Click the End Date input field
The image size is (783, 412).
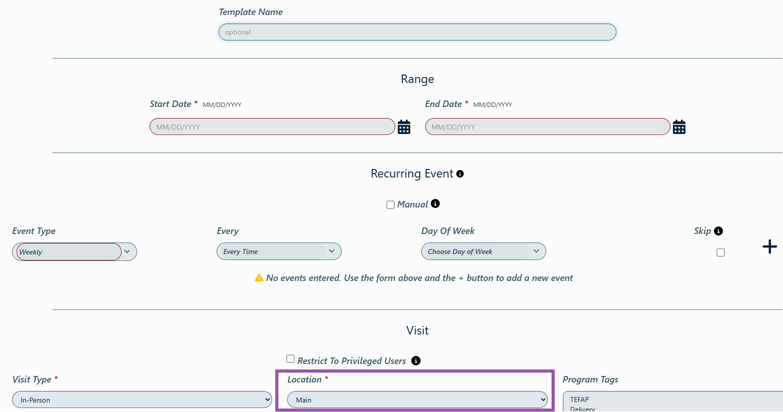(547, 127)
